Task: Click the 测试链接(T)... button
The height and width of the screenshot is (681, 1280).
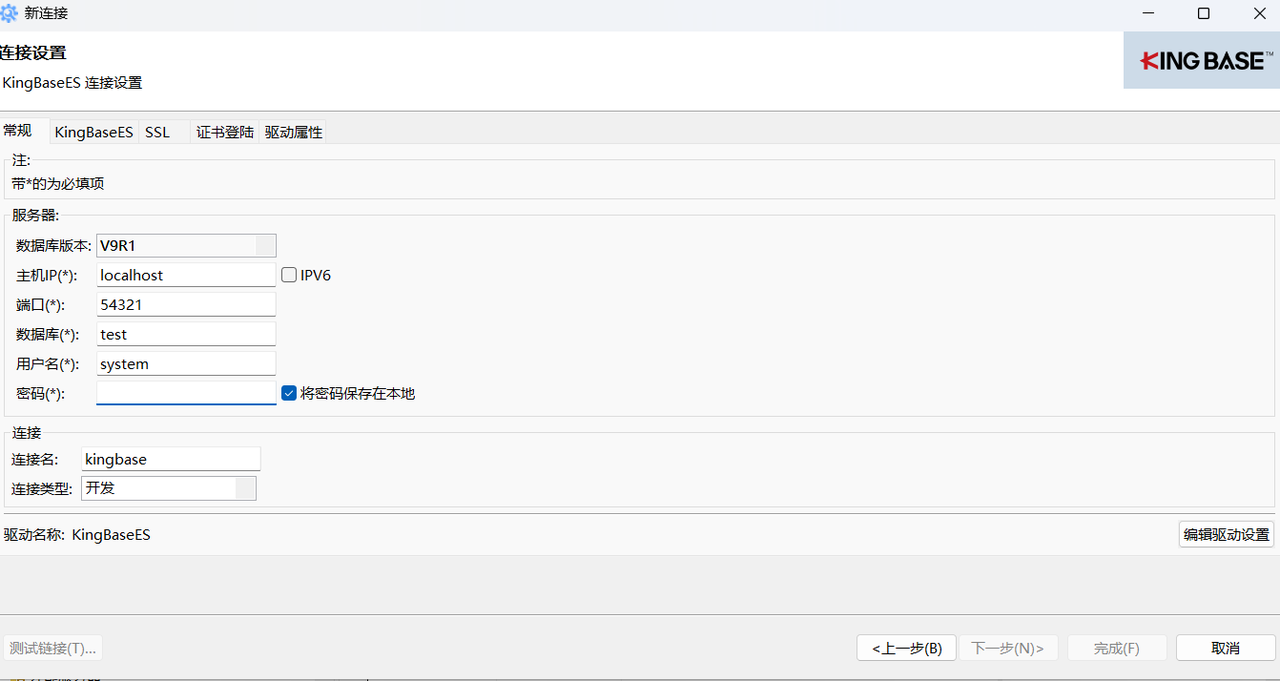Action: [x=53, y=648]
